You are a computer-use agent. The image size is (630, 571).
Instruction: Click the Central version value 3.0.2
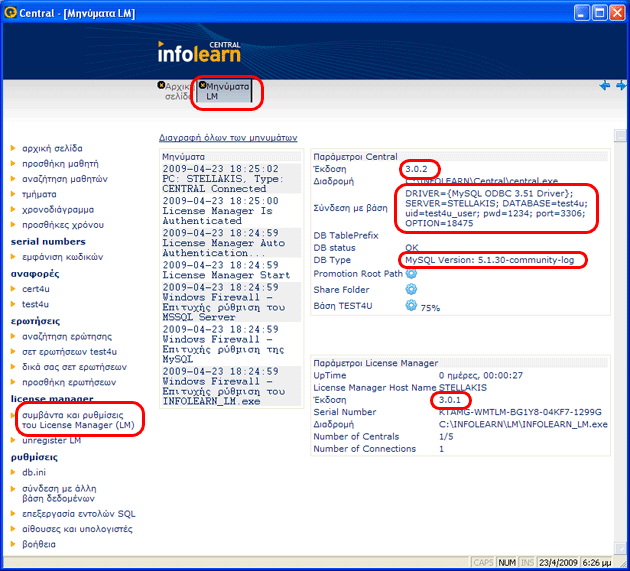tap(416, 169)
